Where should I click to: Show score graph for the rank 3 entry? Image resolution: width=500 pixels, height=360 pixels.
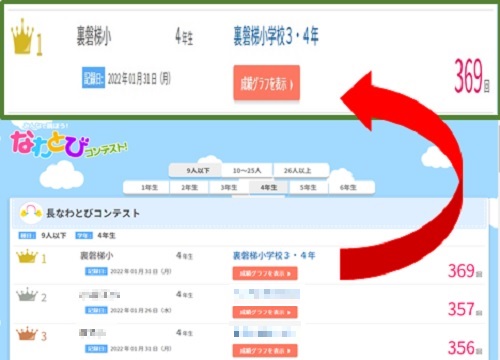265,351
